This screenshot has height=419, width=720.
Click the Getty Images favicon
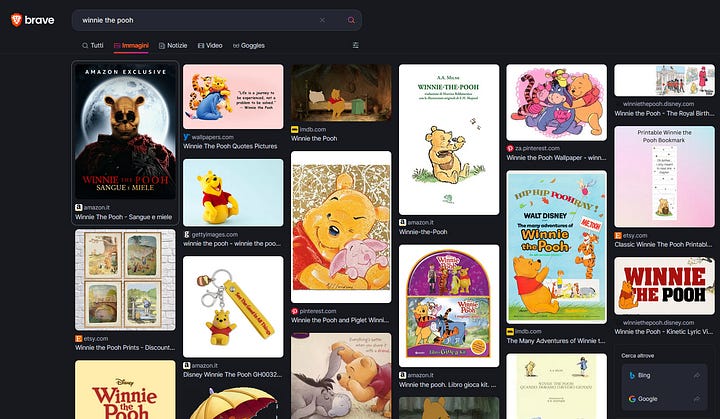(186, 234)
